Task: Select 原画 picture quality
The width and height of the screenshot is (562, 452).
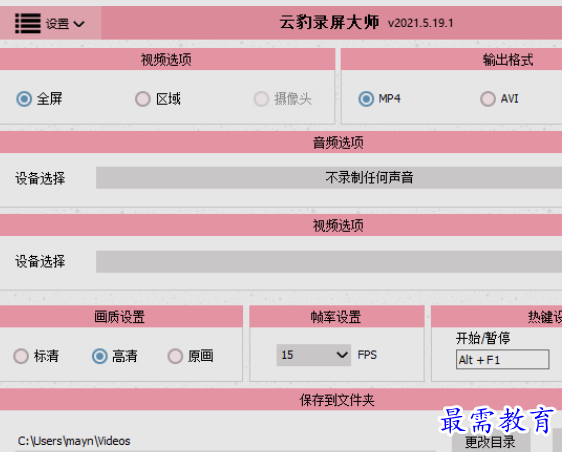Action: pyautogui.click(x=175, y=356)
